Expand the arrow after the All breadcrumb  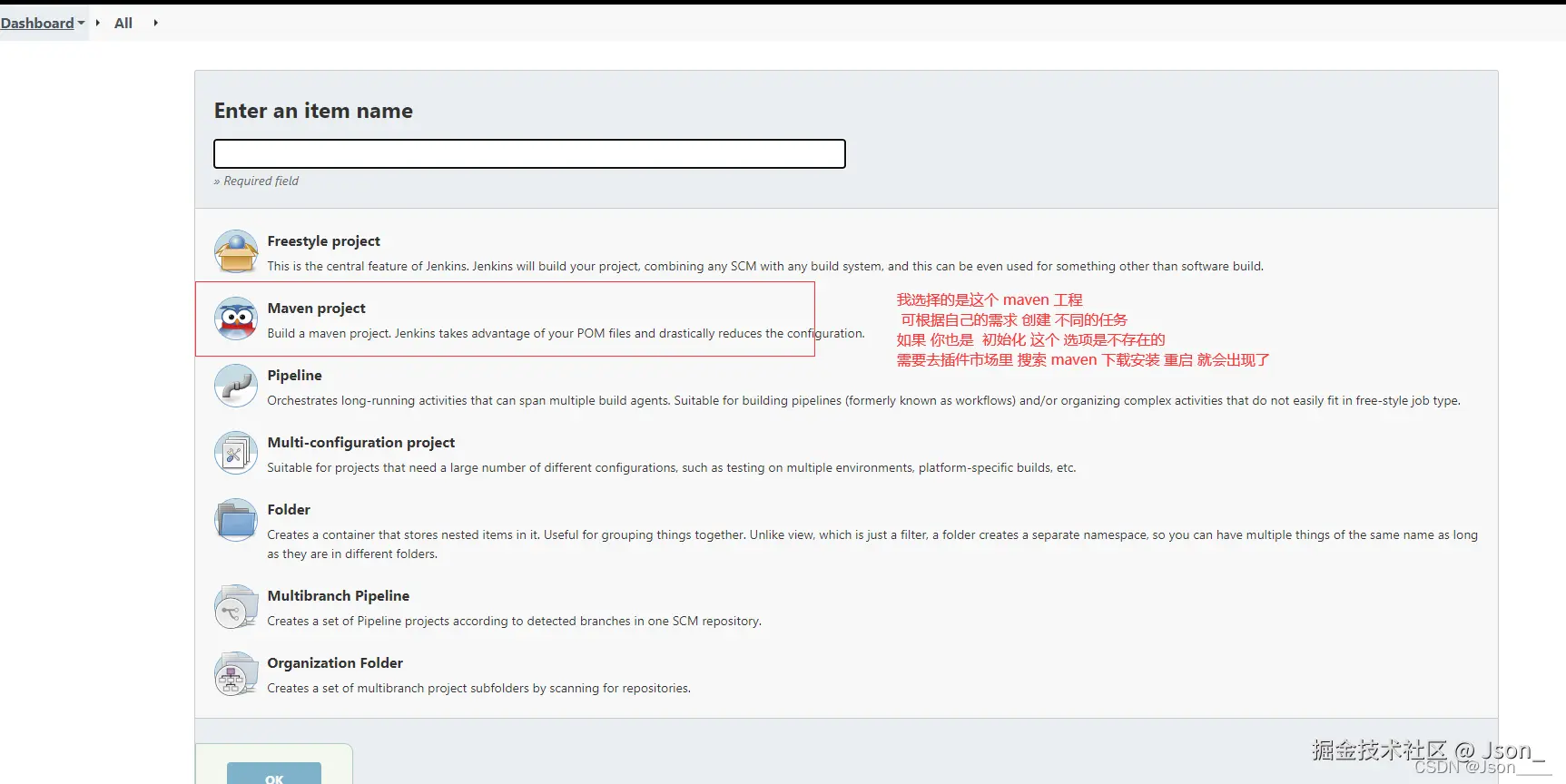[x=155, y=23]
